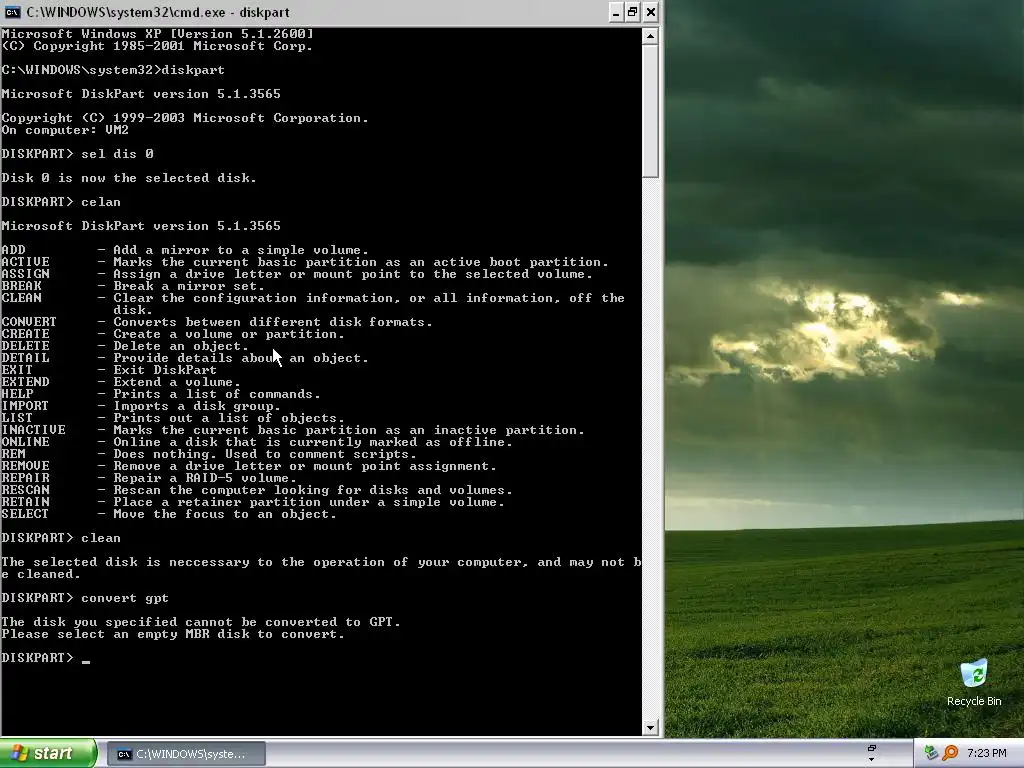Viewport: 1024px width, 768px height.
Task: Click the ADD command help row
Action: point(185,250)
